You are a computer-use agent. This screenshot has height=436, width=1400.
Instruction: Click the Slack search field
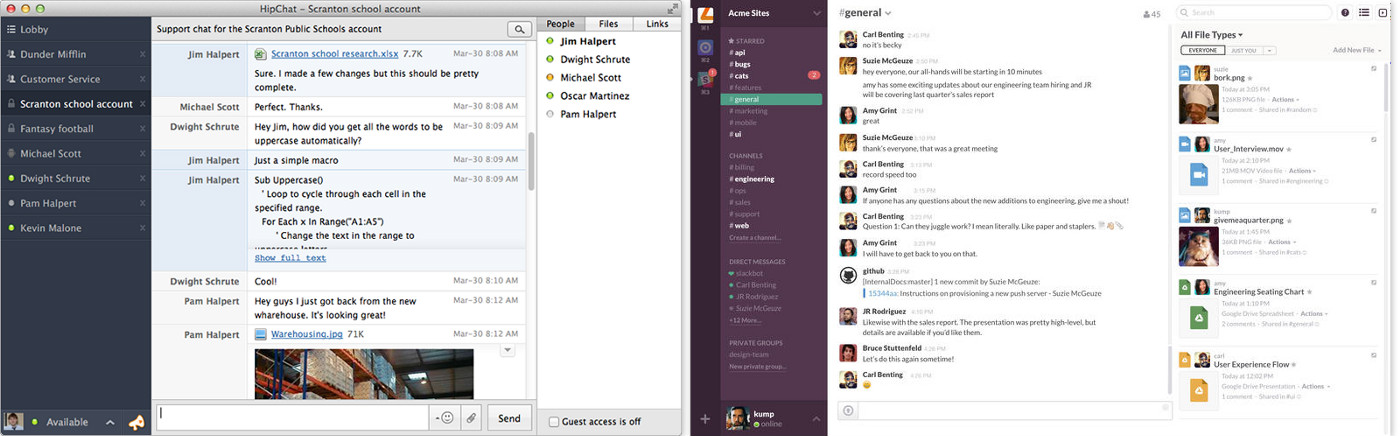pyautogui.click(x=1254, y=13)
